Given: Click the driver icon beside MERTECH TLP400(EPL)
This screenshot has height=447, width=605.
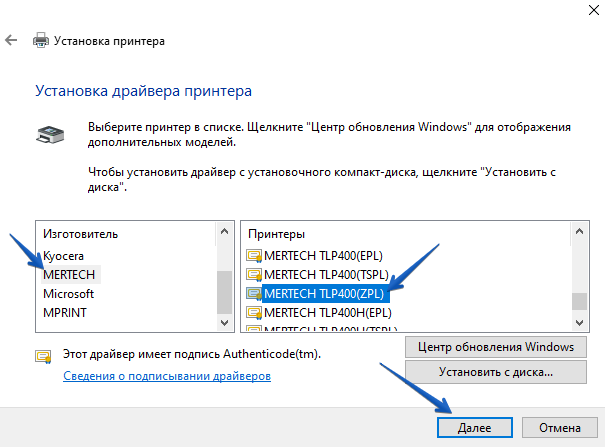Looking at the screenshot, I should point(254,255).
